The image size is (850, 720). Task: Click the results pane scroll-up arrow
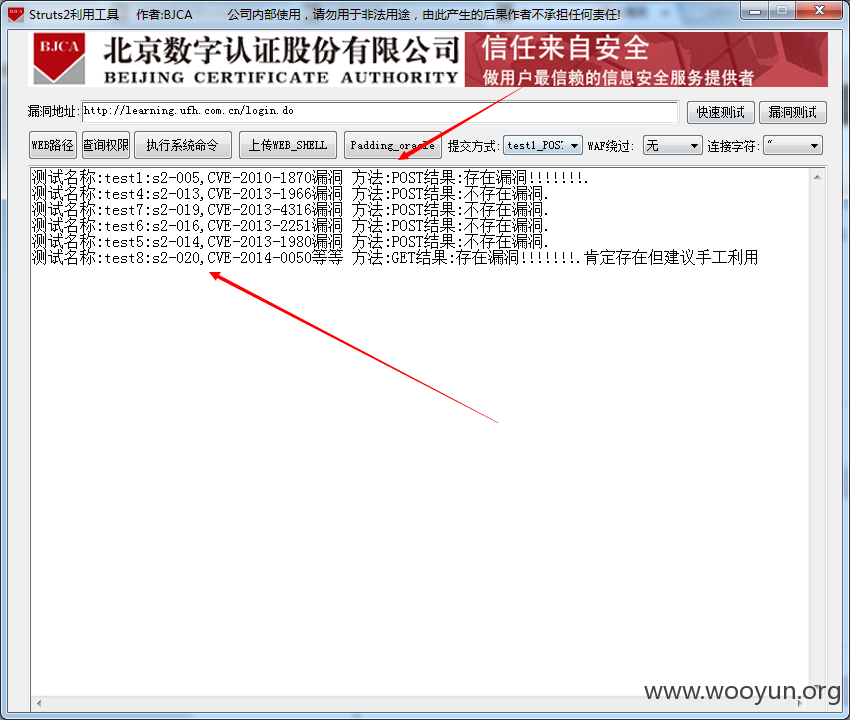pos(817,177)
